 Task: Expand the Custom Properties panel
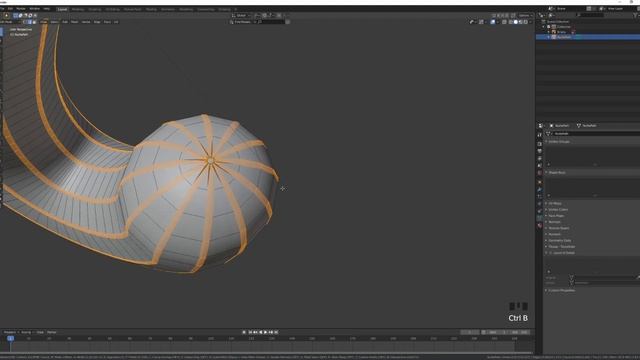pyautogui.click(x=561, y=290)
